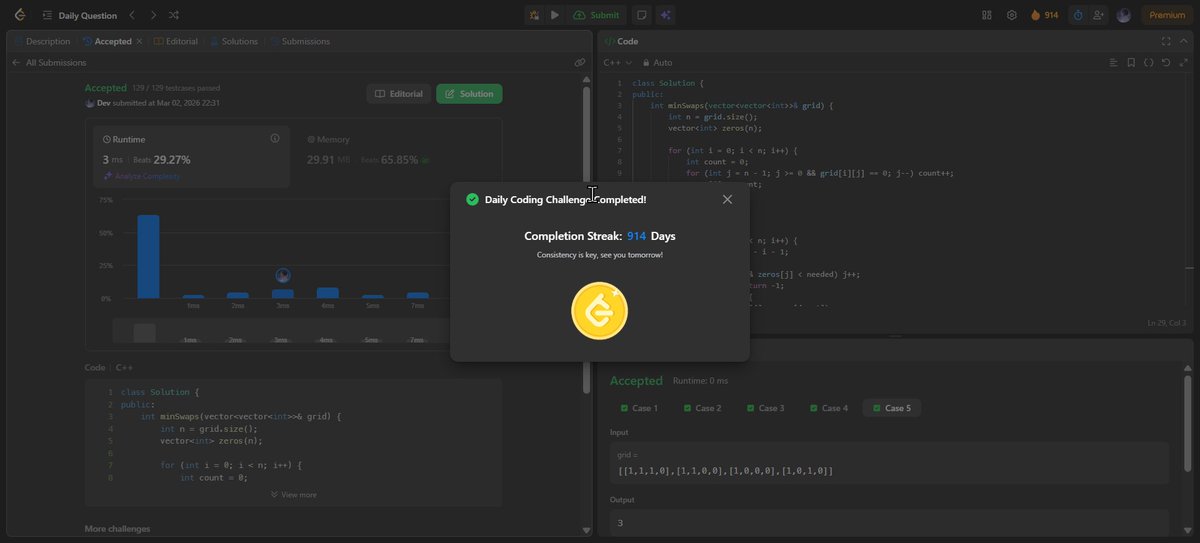
Task: Go to the previous question arrow
Action: point(132,15)
